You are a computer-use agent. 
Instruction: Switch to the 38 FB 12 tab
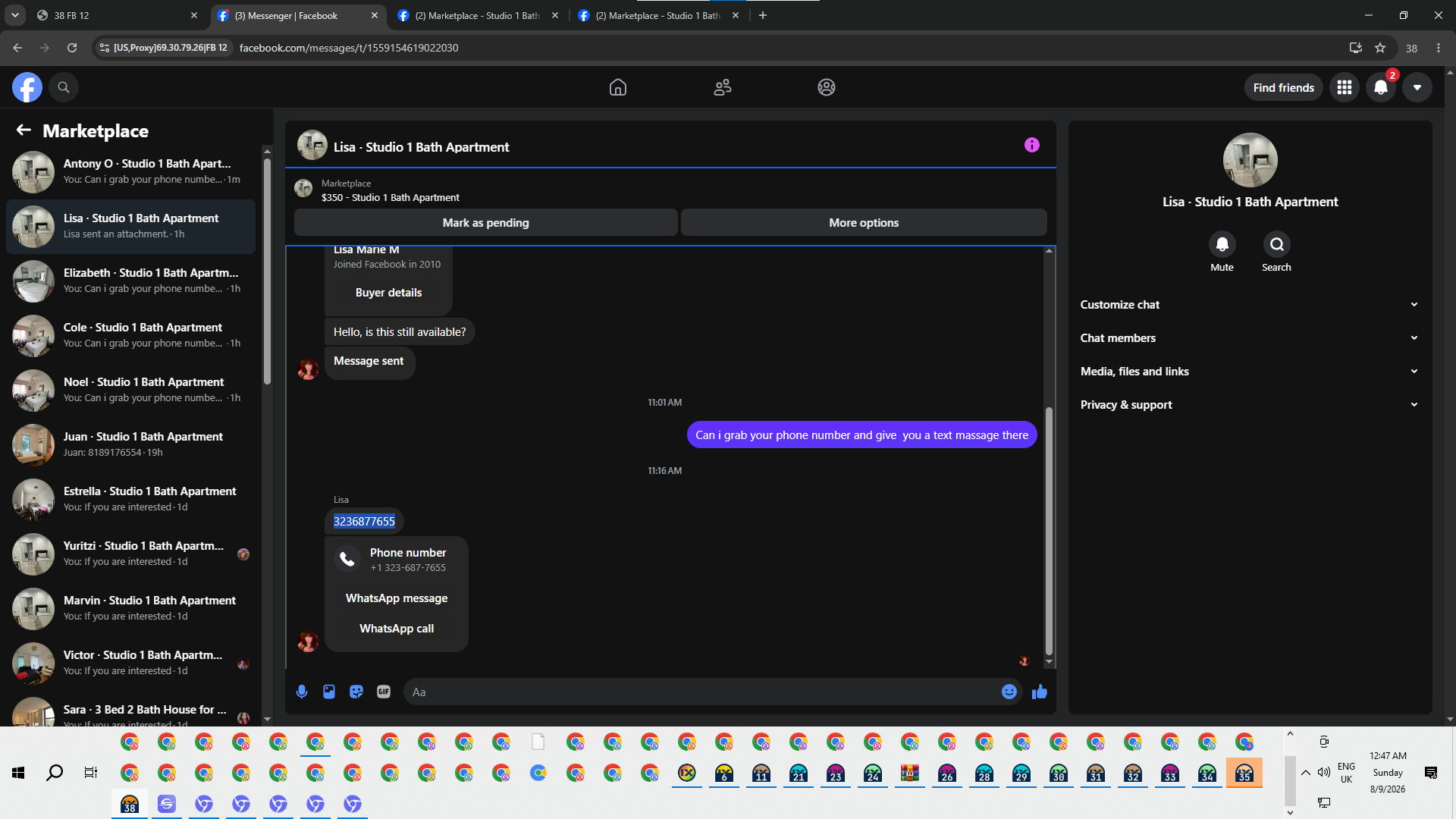(118, 15)
